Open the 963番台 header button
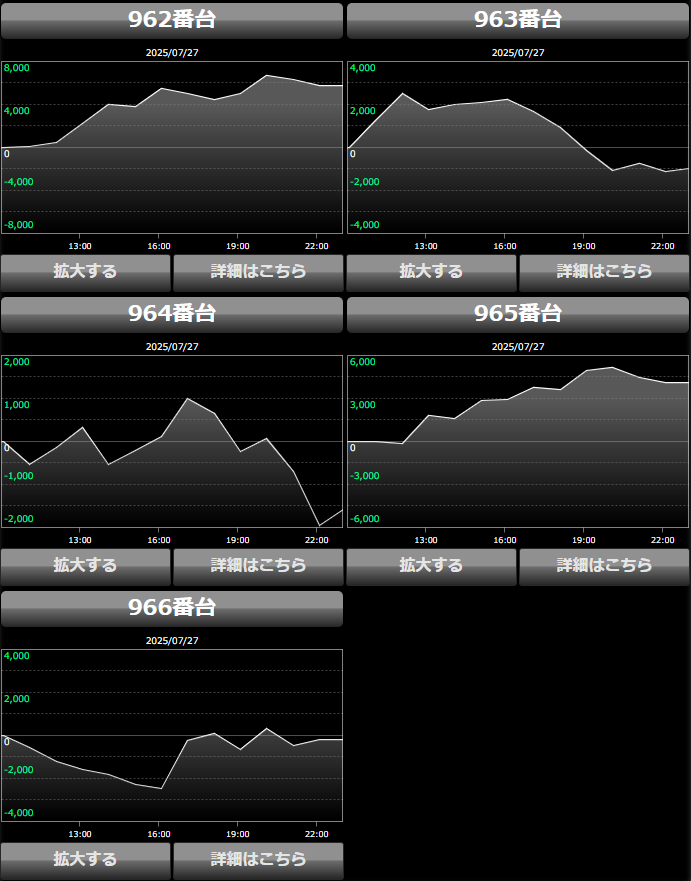The image size is (691, 881). click(518, 21)
